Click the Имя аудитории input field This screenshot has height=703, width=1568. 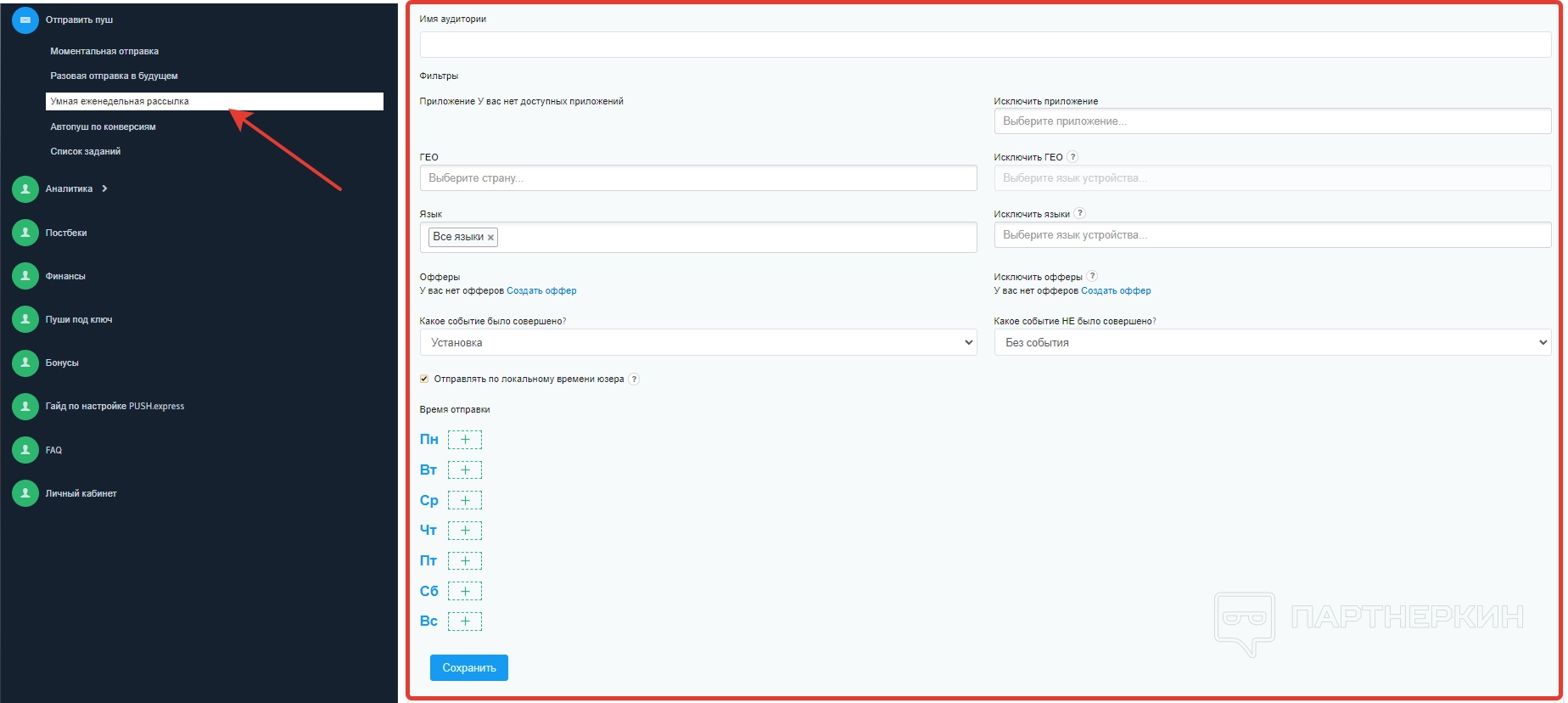[985, 45]
